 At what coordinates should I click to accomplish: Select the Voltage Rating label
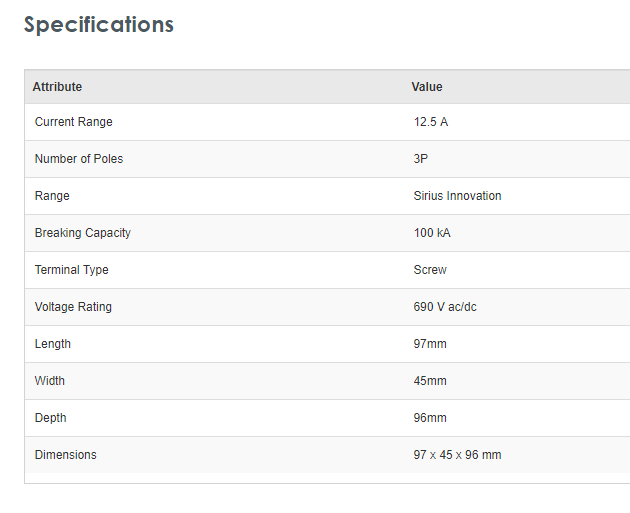tap(73, 307)
